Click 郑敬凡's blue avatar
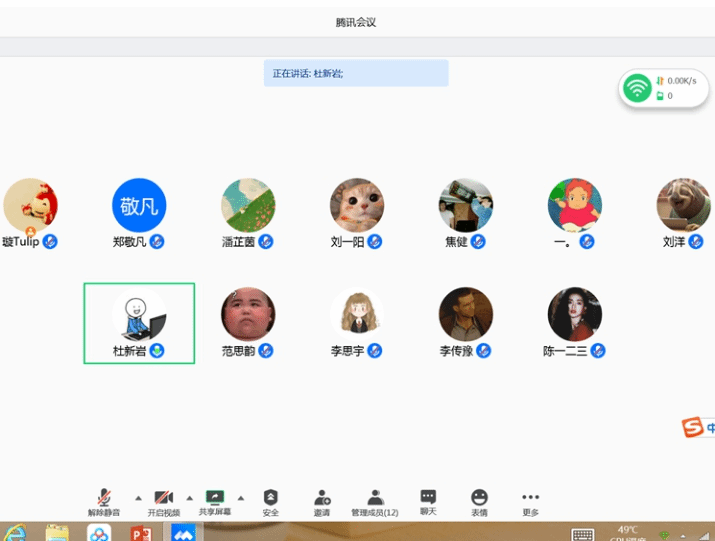 pyautogui.click(x=139, y=206)
